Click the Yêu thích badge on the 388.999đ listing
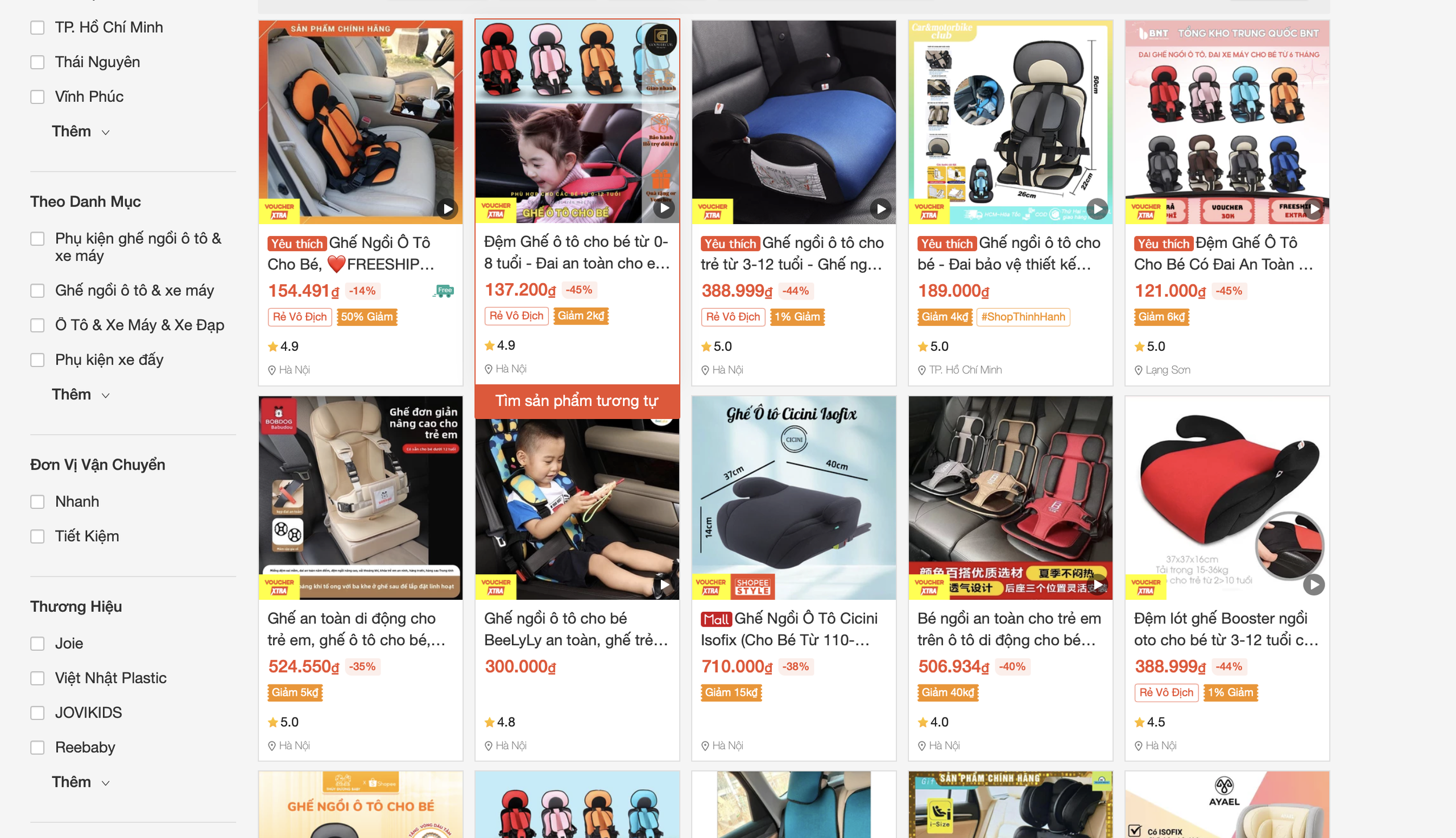 pos(730,243)
